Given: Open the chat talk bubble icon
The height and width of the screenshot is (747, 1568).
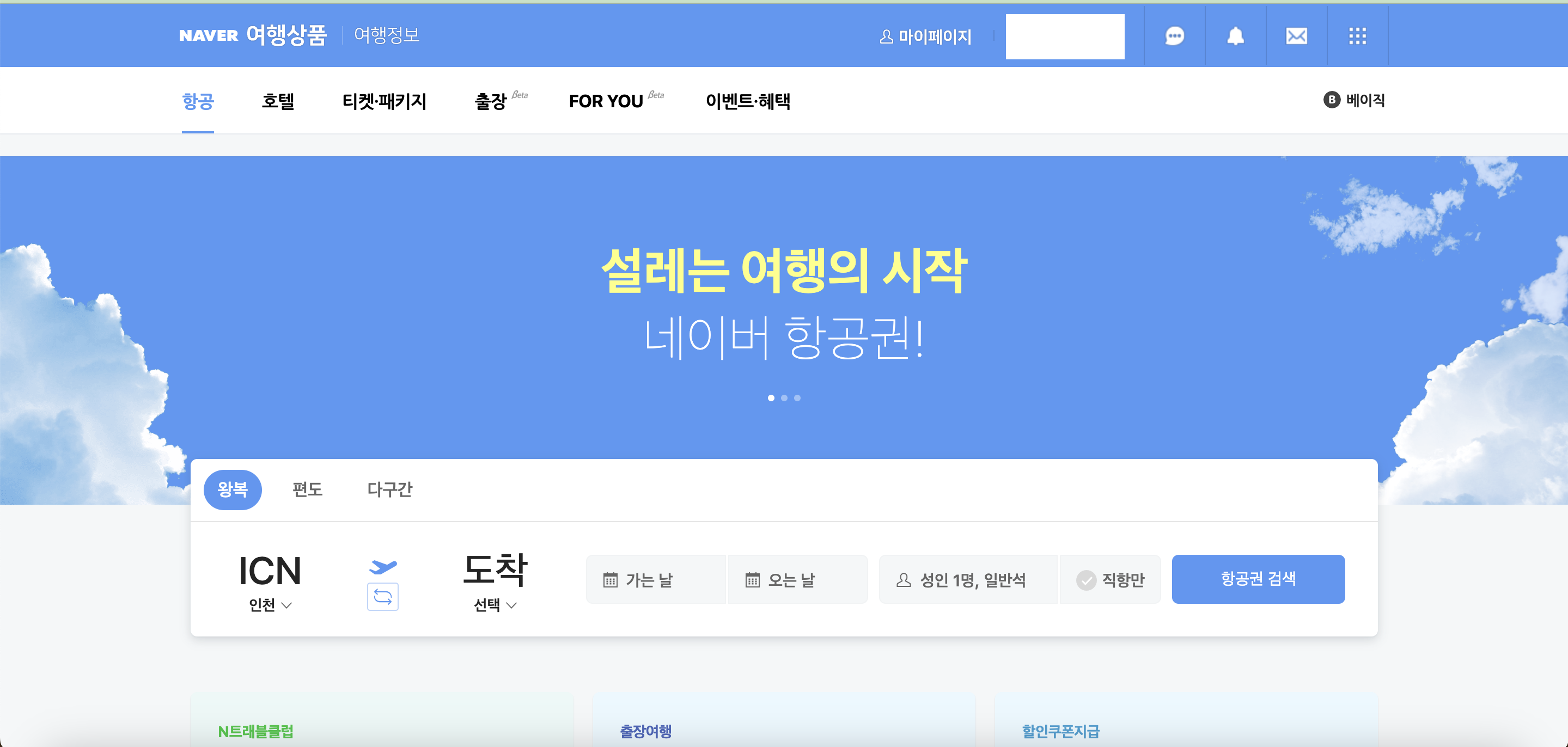Looking at the screenshot, I should tap(1174, 36).
